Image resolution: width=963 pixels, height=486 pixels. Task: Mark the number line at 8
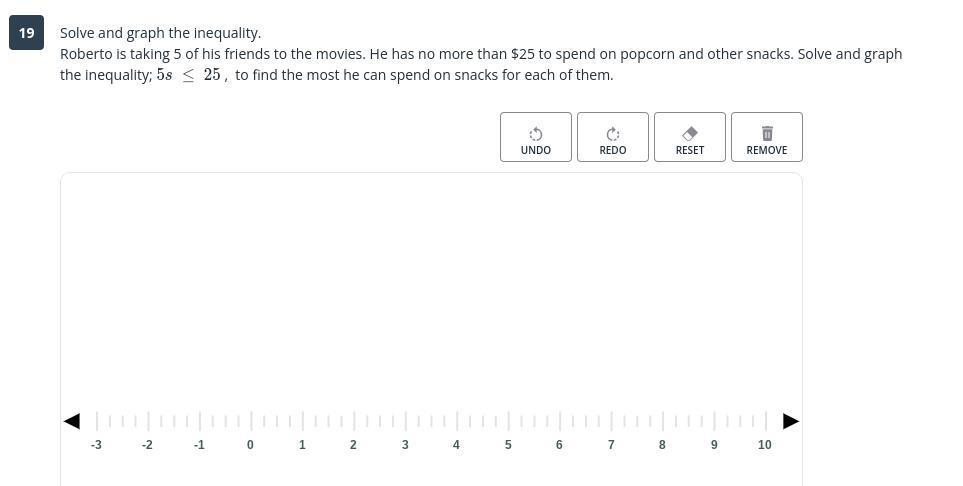pyautogui.click(x=662, y=421)
